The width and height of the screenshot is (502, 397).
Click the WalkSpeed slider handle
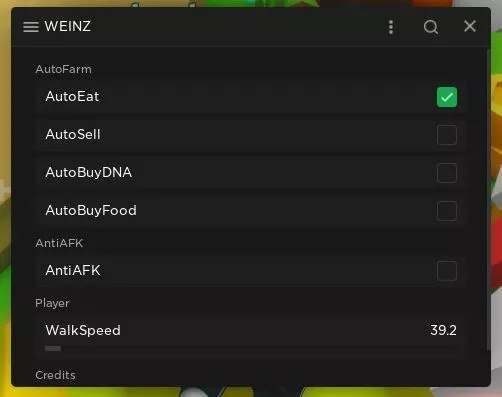point(53,348)
